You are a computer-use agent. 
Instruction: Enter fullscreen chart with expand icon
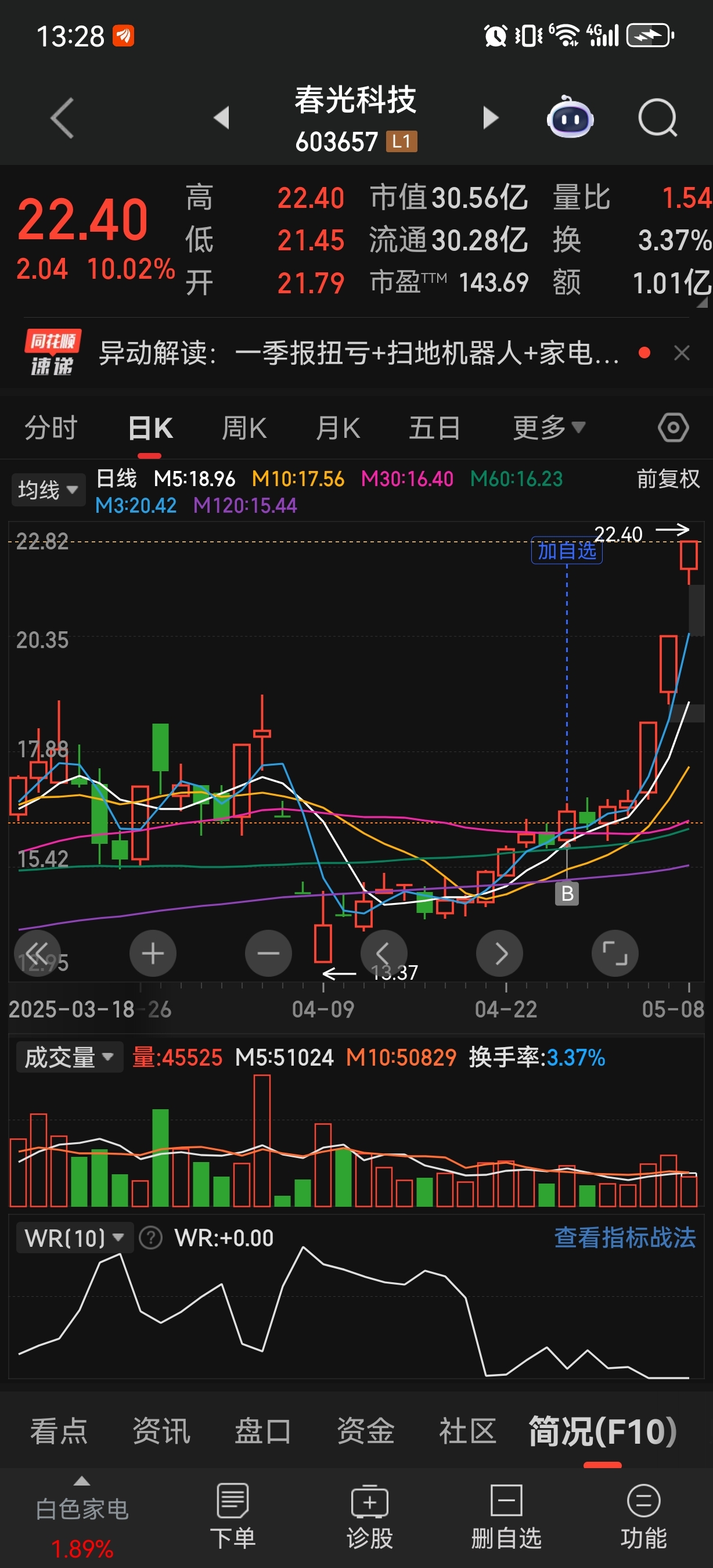point(615,953)
